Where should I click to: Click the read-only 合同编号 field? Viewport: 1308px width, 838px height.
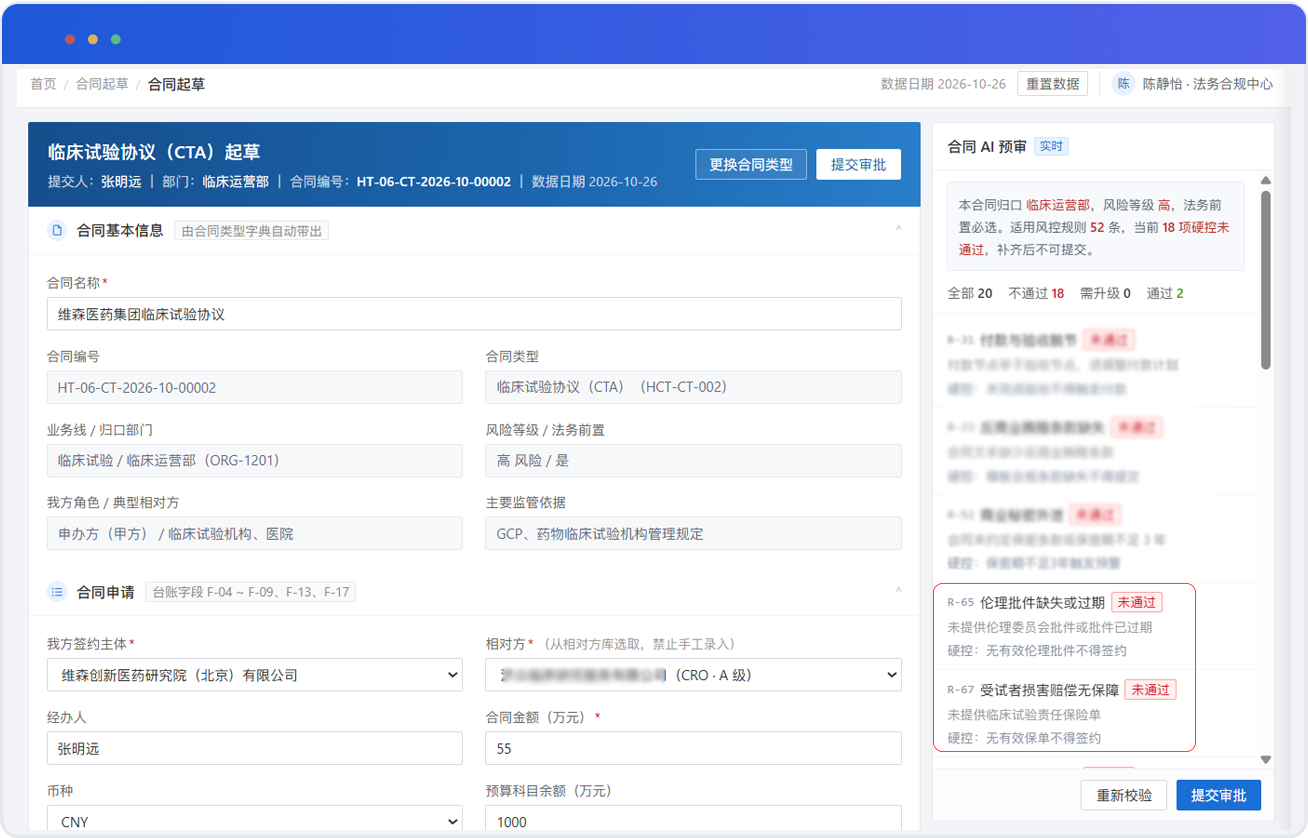coord(255,387)
